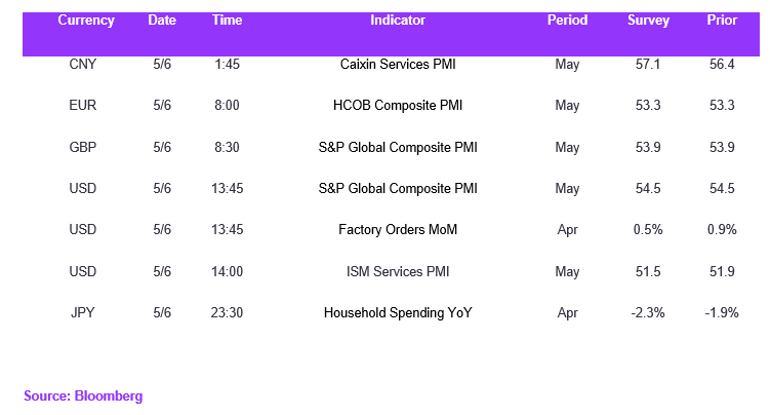Select the Caixin Services PMI indicator
770x415 pixels.
click(398, 64)
